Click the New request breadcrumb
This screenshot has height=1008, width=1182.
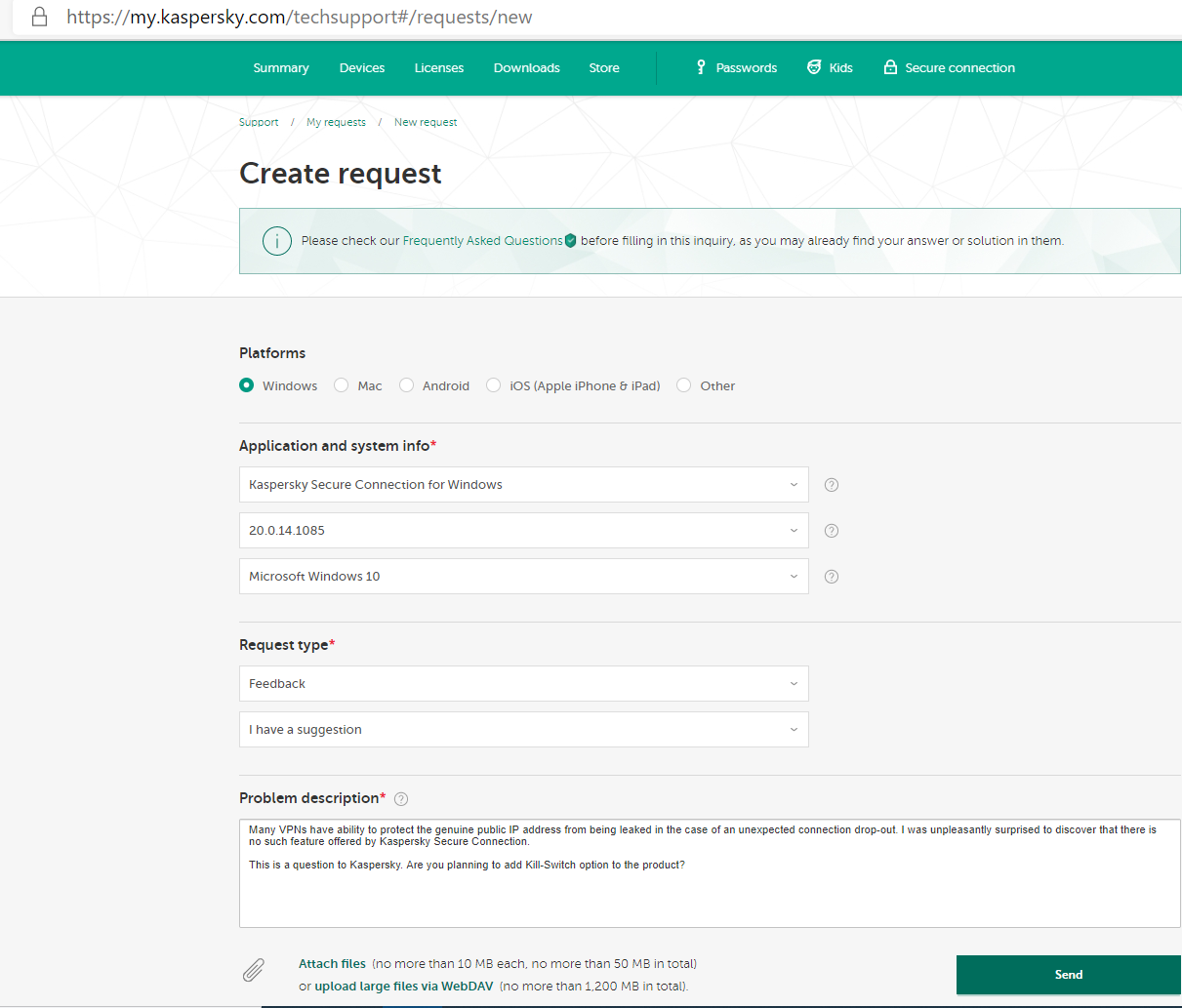[x=426, y=122]
